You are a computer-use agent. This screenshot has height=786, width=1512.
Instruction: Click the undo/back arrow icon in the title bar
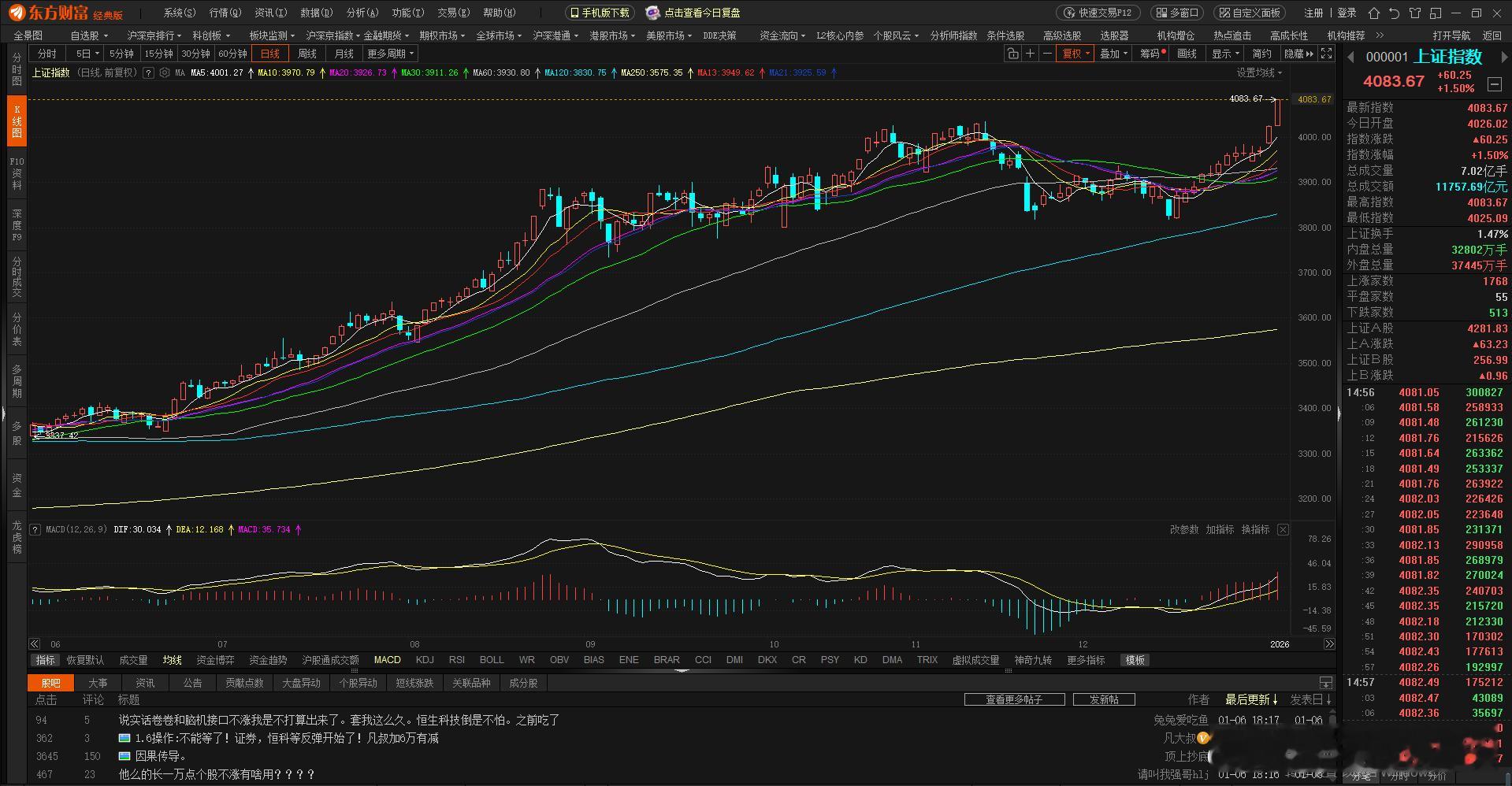(x=1395, y=13)
